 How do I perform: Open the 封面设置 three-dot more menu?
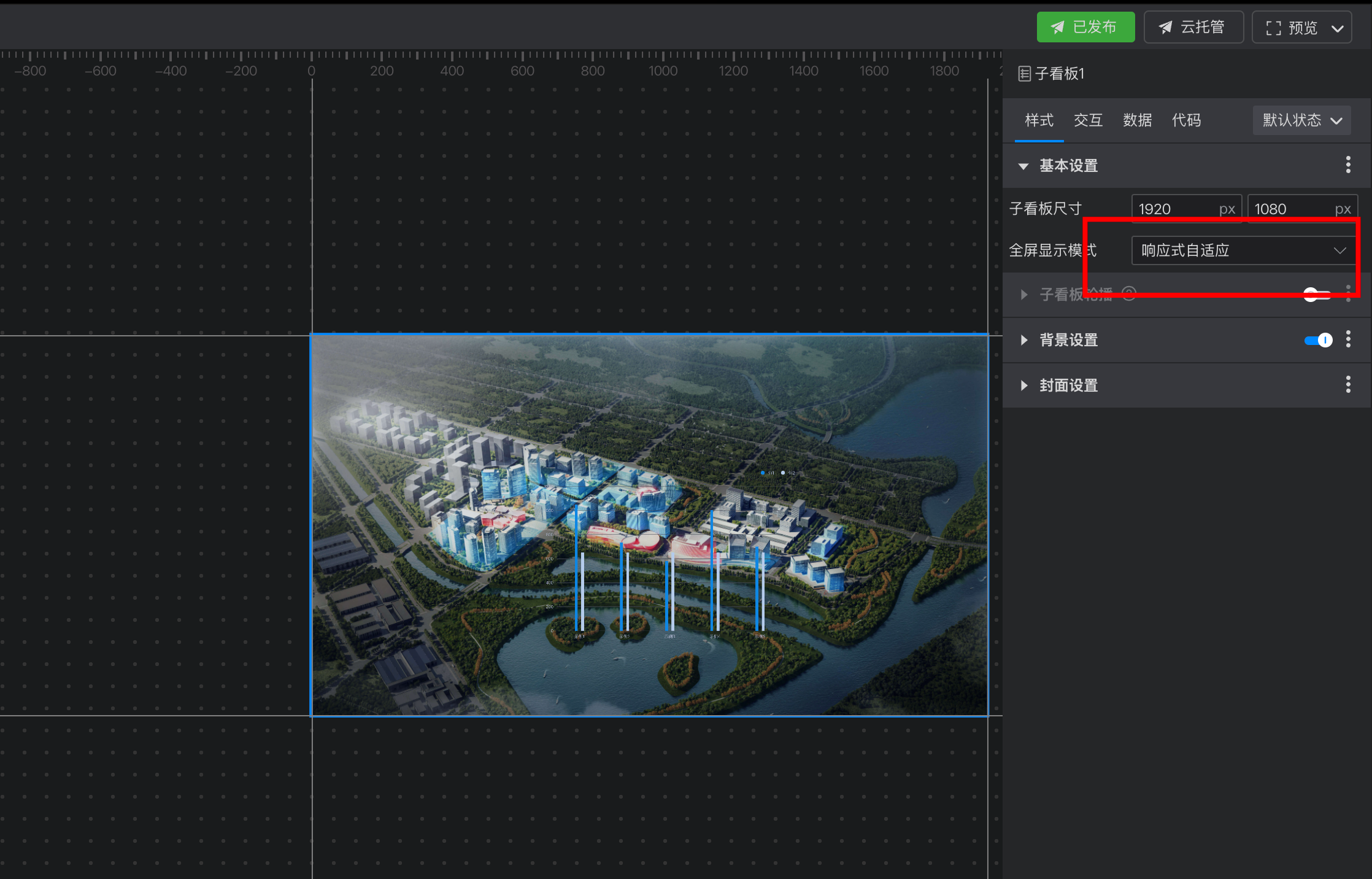tap(1348, 385)
